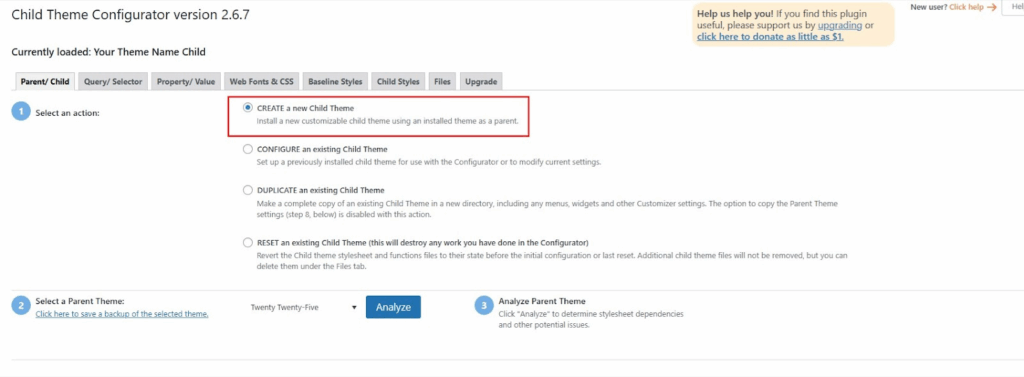
Task: Click the donate as little as $1 link
Action: (771, 37)
